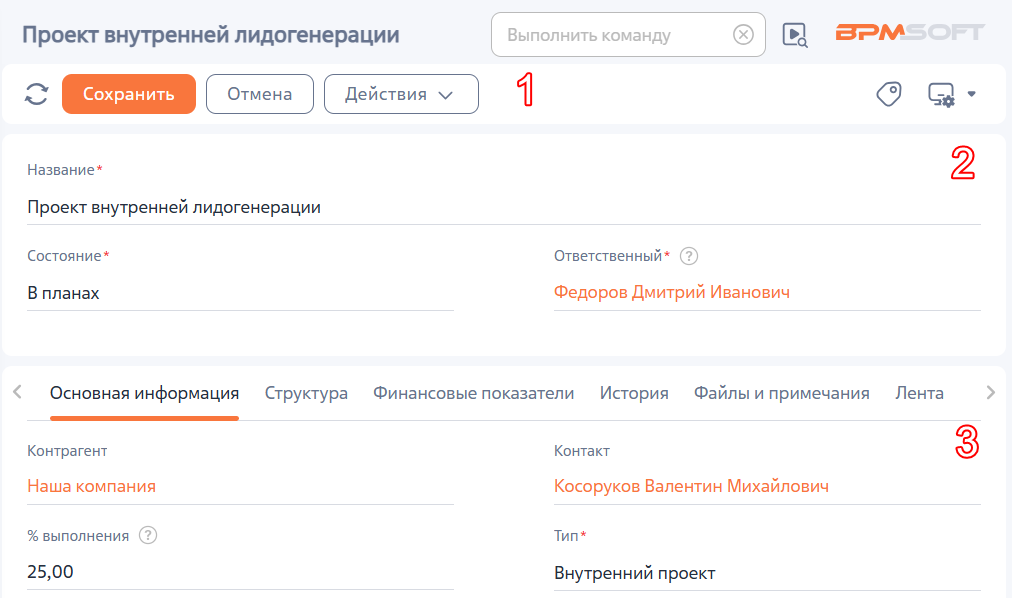Screen dimensions: 1012x598
Task: Edit the Название field value
Action: (503, 207)
